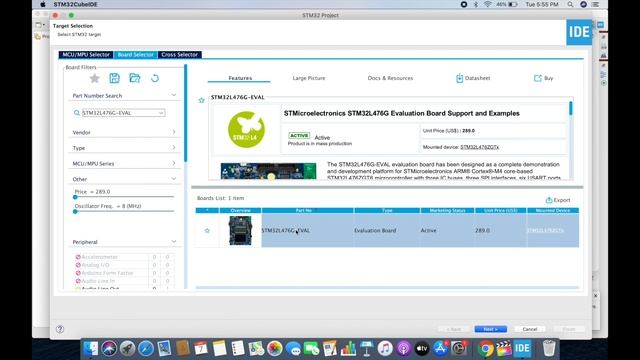
Task: Save the current board search filters
Action: pos(114,78)
